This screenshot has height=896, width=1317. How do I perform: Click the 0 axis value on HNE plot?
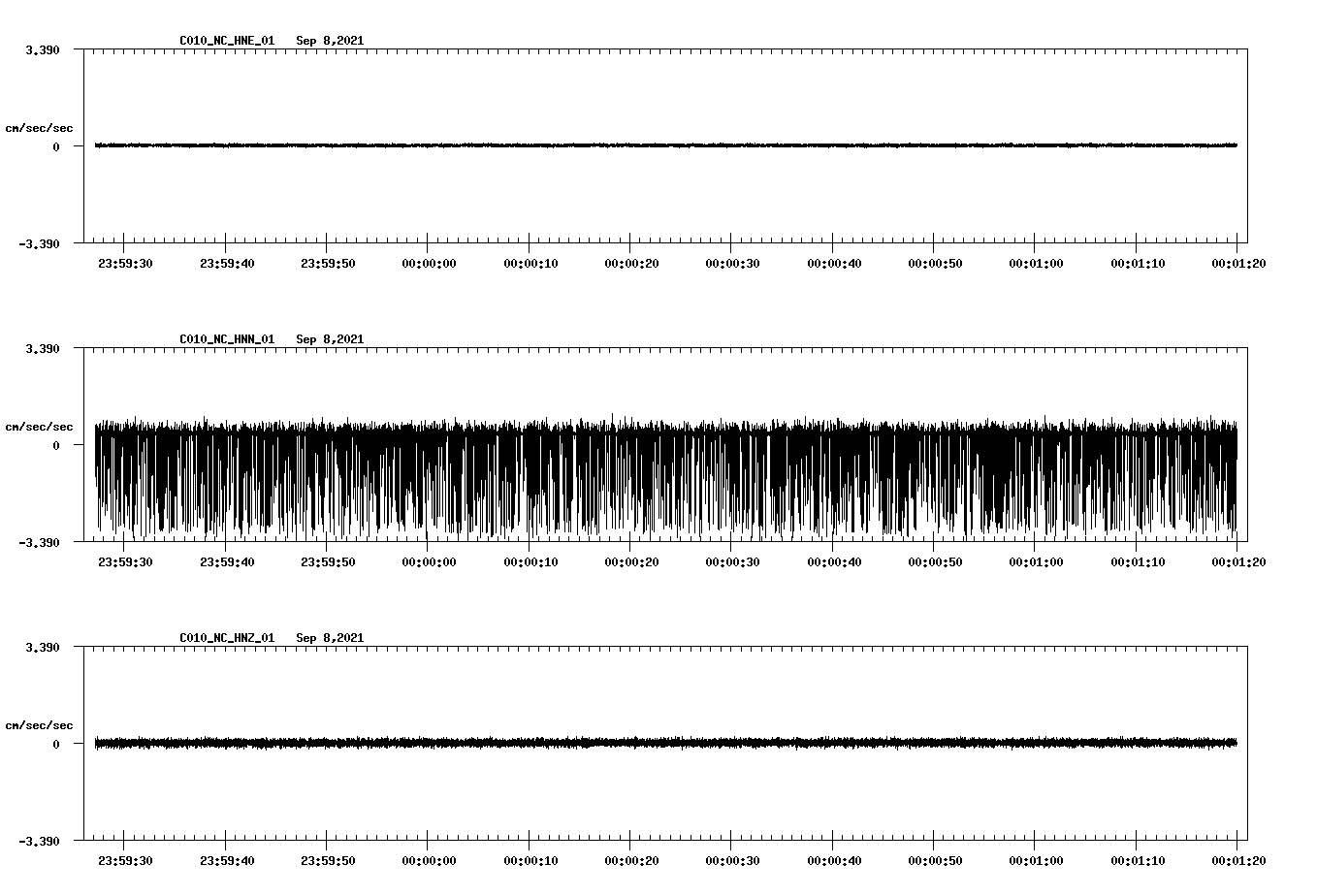point(56,146)
